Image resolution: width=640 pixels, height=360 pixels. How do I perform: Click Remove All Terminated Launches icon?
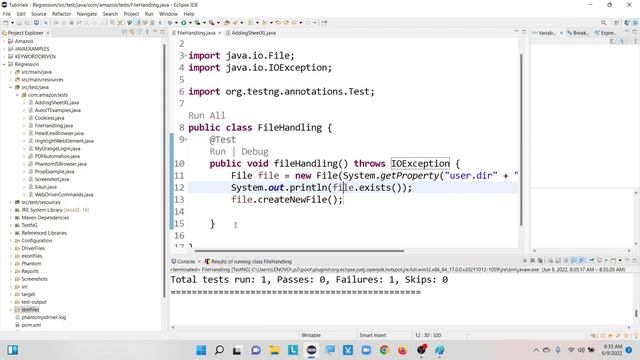click(540, 260)
